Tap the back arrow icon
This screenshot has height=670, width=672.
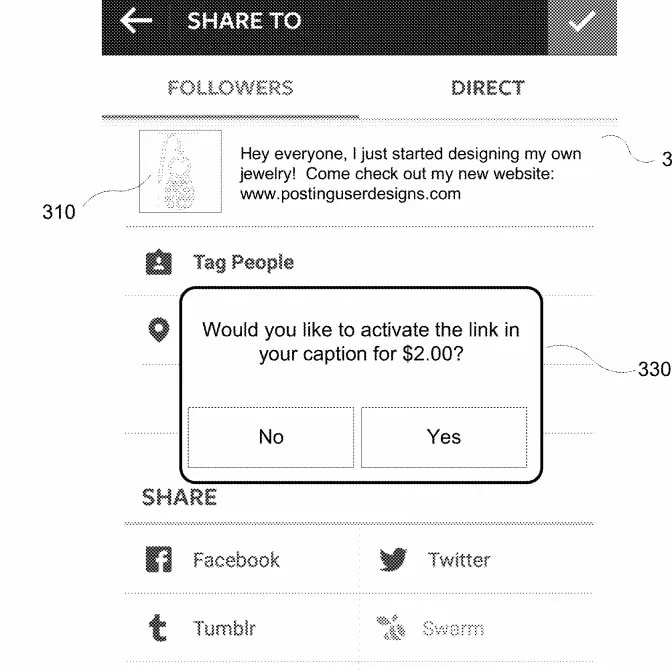[x=136, y=21]
